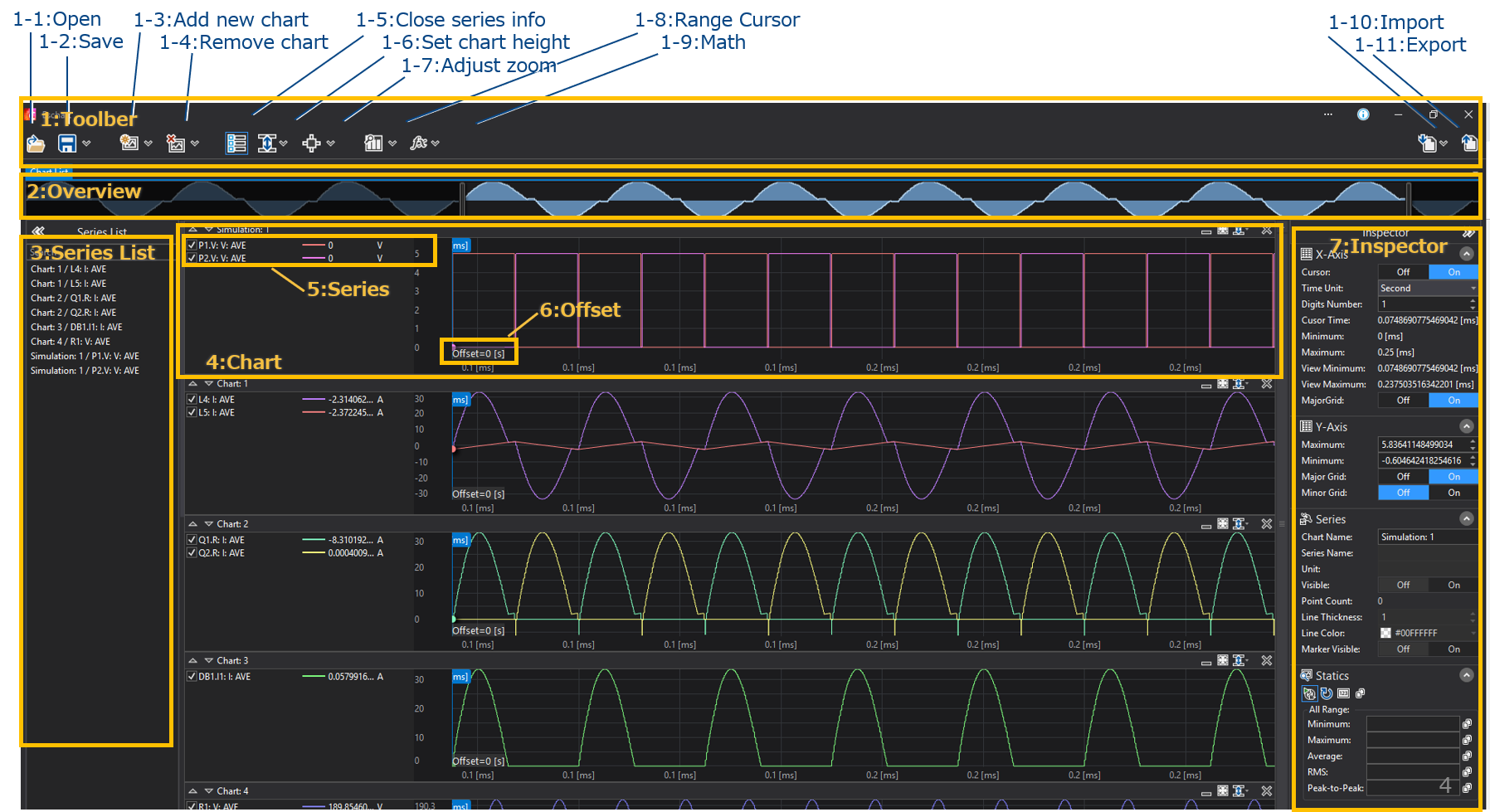The image size is (1490, 812).
Task: Turn the Y-Axis Minor Grid On
Action: [1453, 493]
